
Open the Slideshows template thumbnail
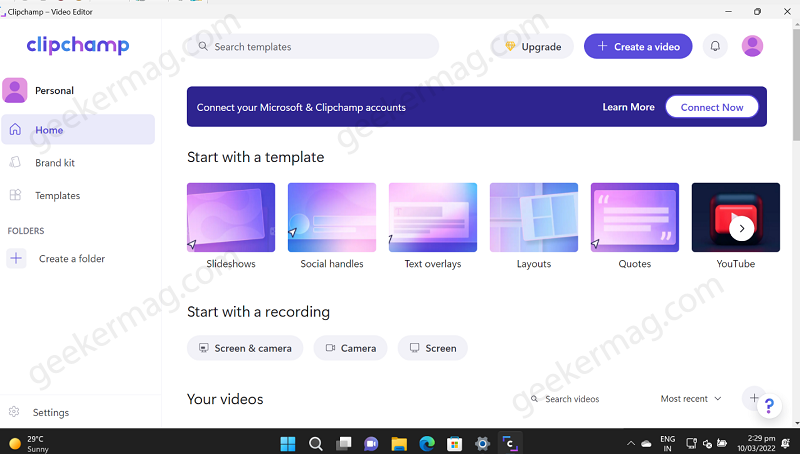(x=231, y=217)
